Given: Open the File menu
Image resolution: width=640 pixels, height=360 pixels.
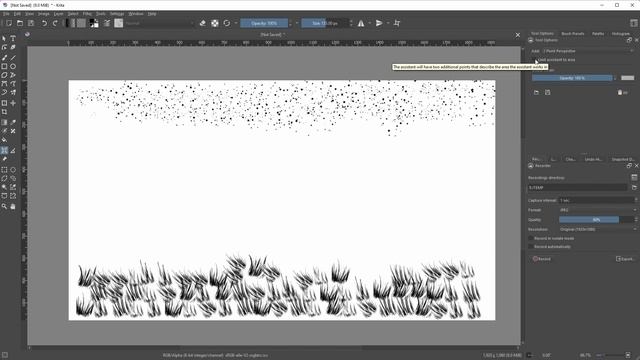Looking at the screenshot, I should [6, 14].
